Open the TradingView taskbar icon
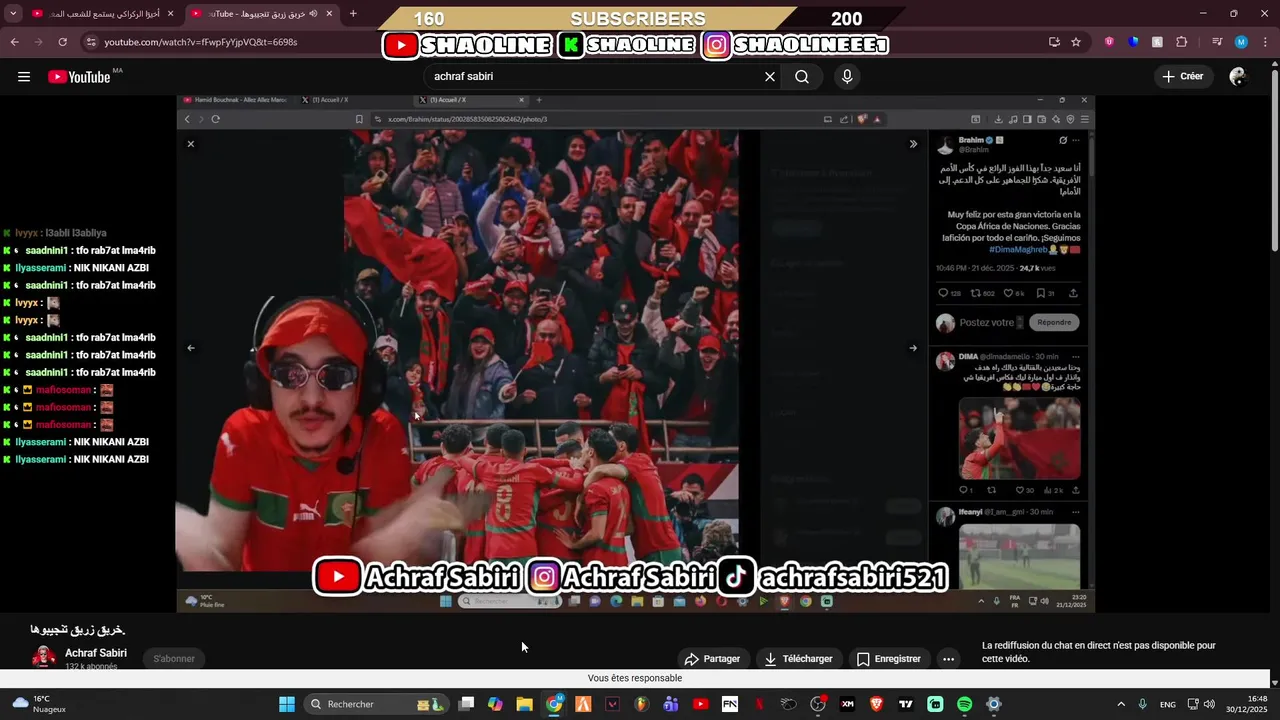The width and height of the screenshot is (1280, 720). (906, 704)
